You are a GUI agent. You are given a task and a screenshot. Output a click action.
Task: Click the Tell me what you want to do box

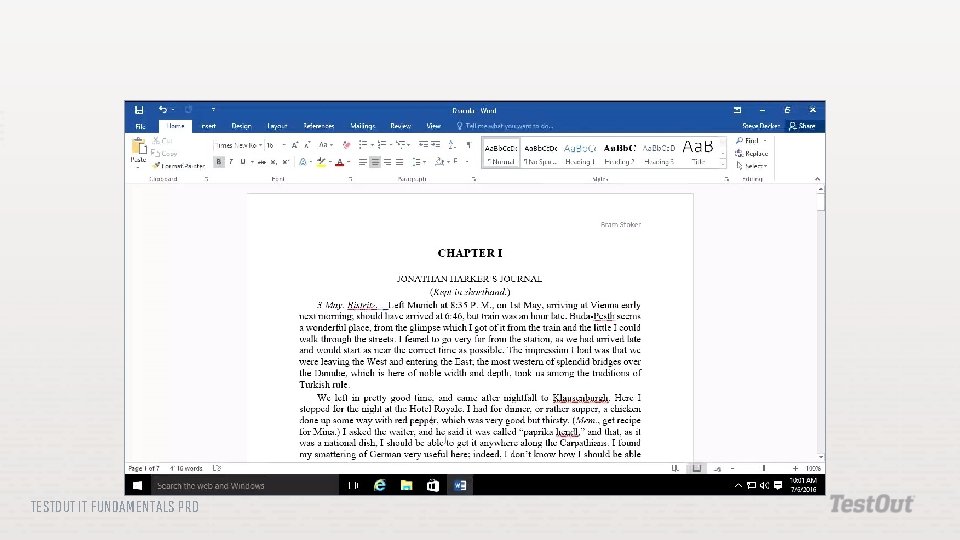[506, 126]
